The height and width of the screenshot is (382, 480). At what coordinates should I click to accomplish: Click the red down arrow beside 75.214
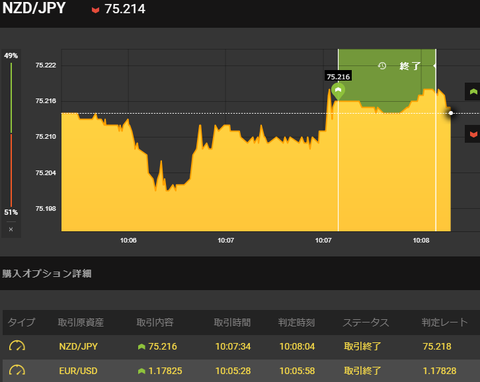click(95, 10)
